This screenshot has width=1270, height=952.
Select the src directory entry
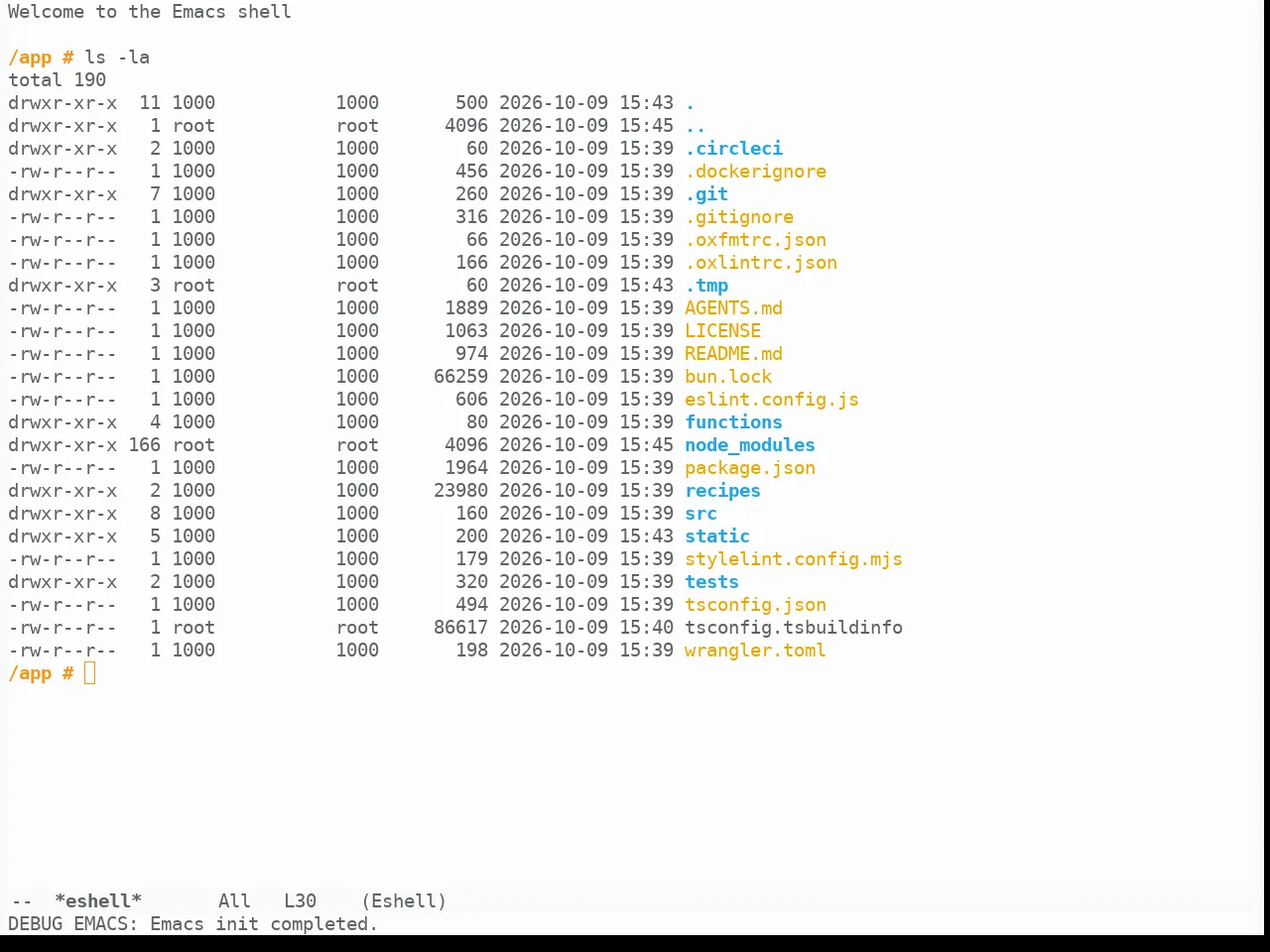(700, 514)
